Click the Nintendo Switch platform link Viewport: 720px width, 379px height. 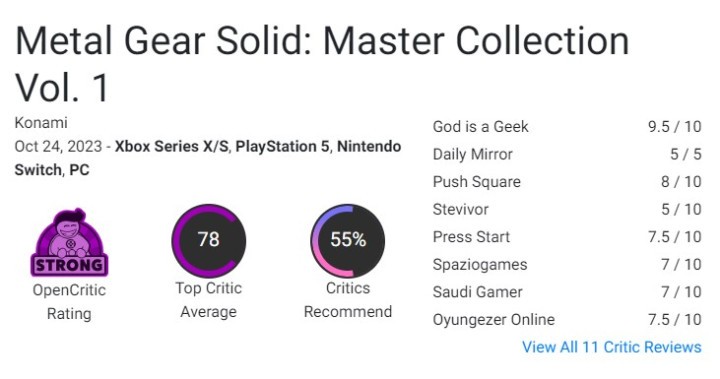(x=369, y=147)
